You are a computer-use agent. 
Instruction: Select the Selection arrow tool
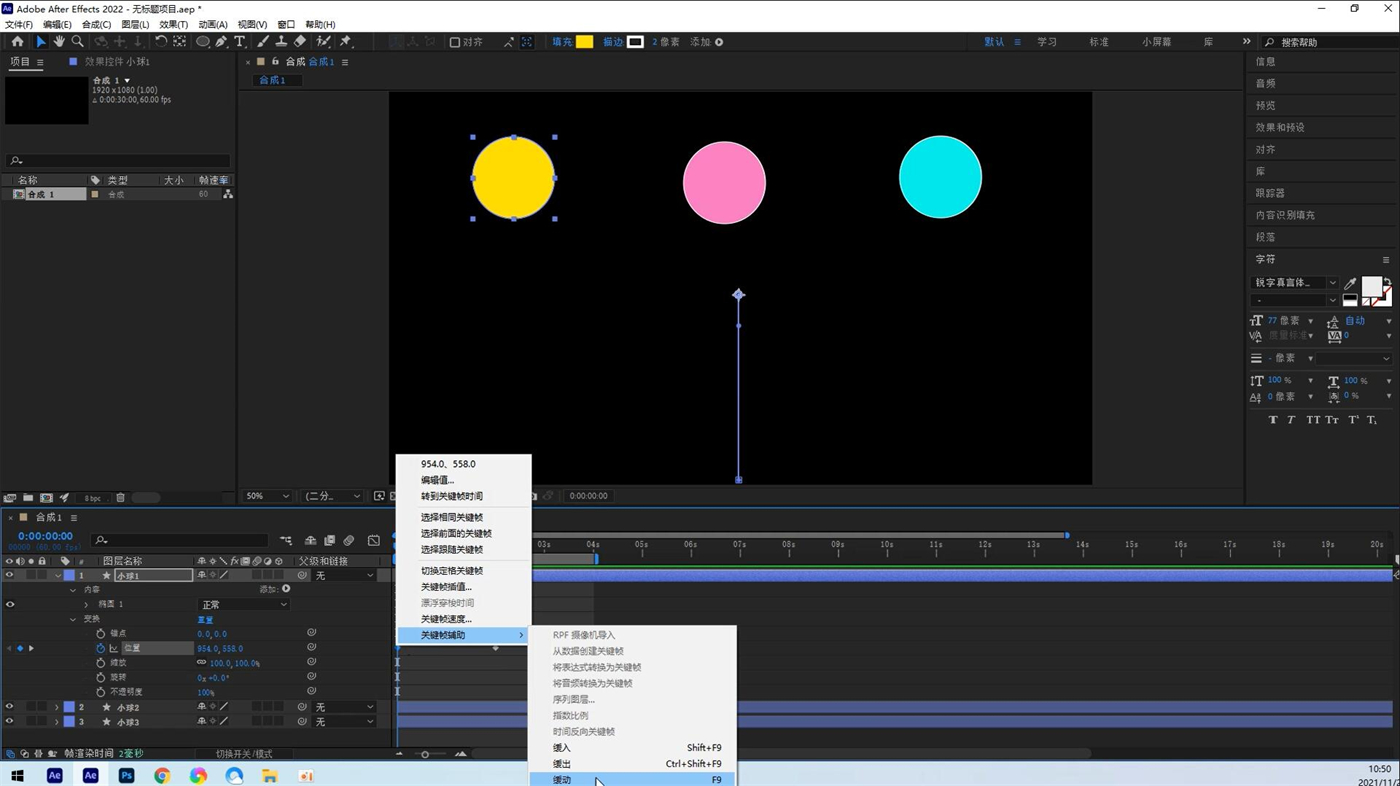pyautogui.click(x=40, y=42)
